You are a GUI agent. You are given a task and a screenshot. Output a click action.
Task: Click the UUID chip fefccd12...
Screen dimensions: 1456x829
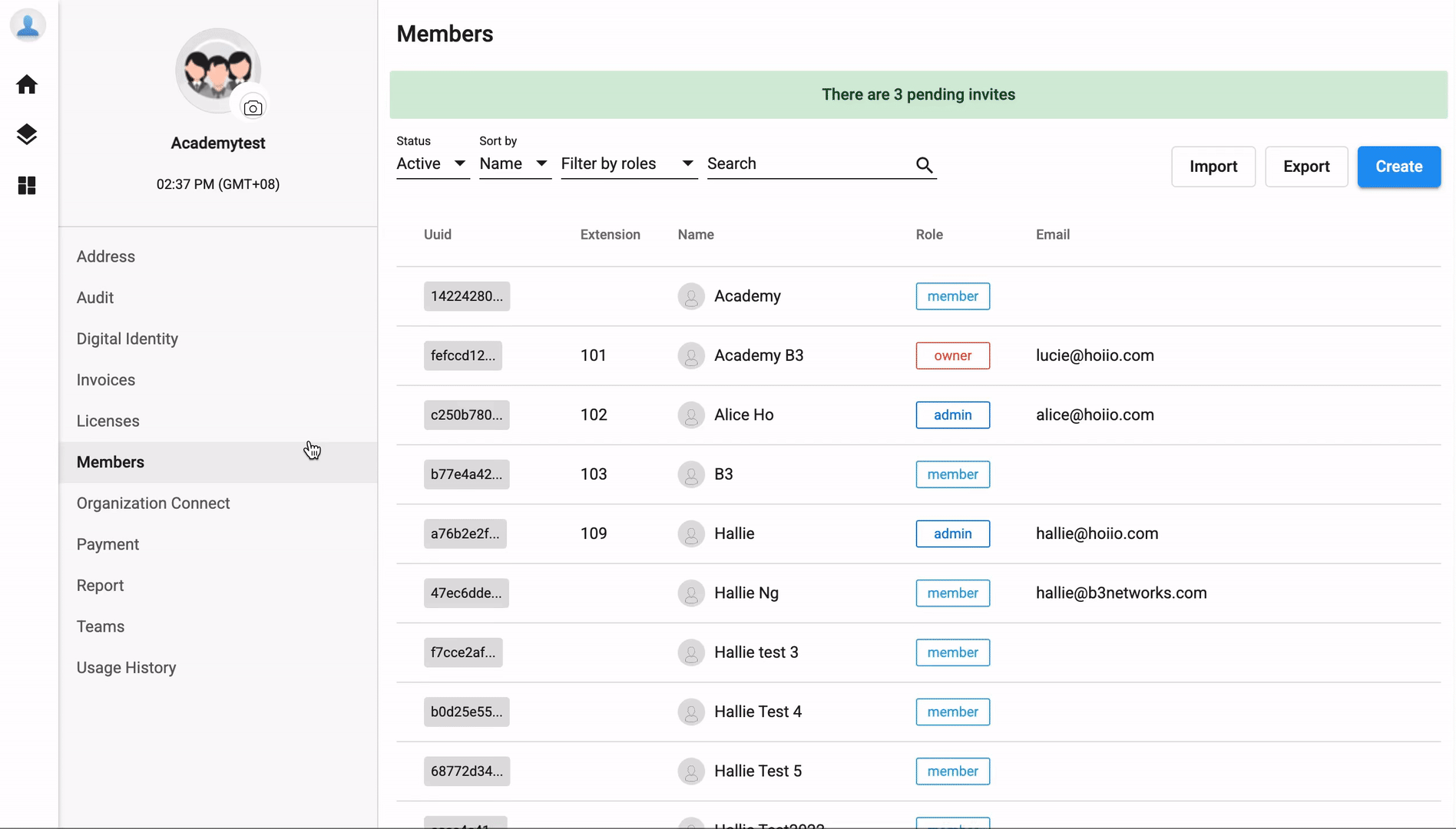[463, 355]
